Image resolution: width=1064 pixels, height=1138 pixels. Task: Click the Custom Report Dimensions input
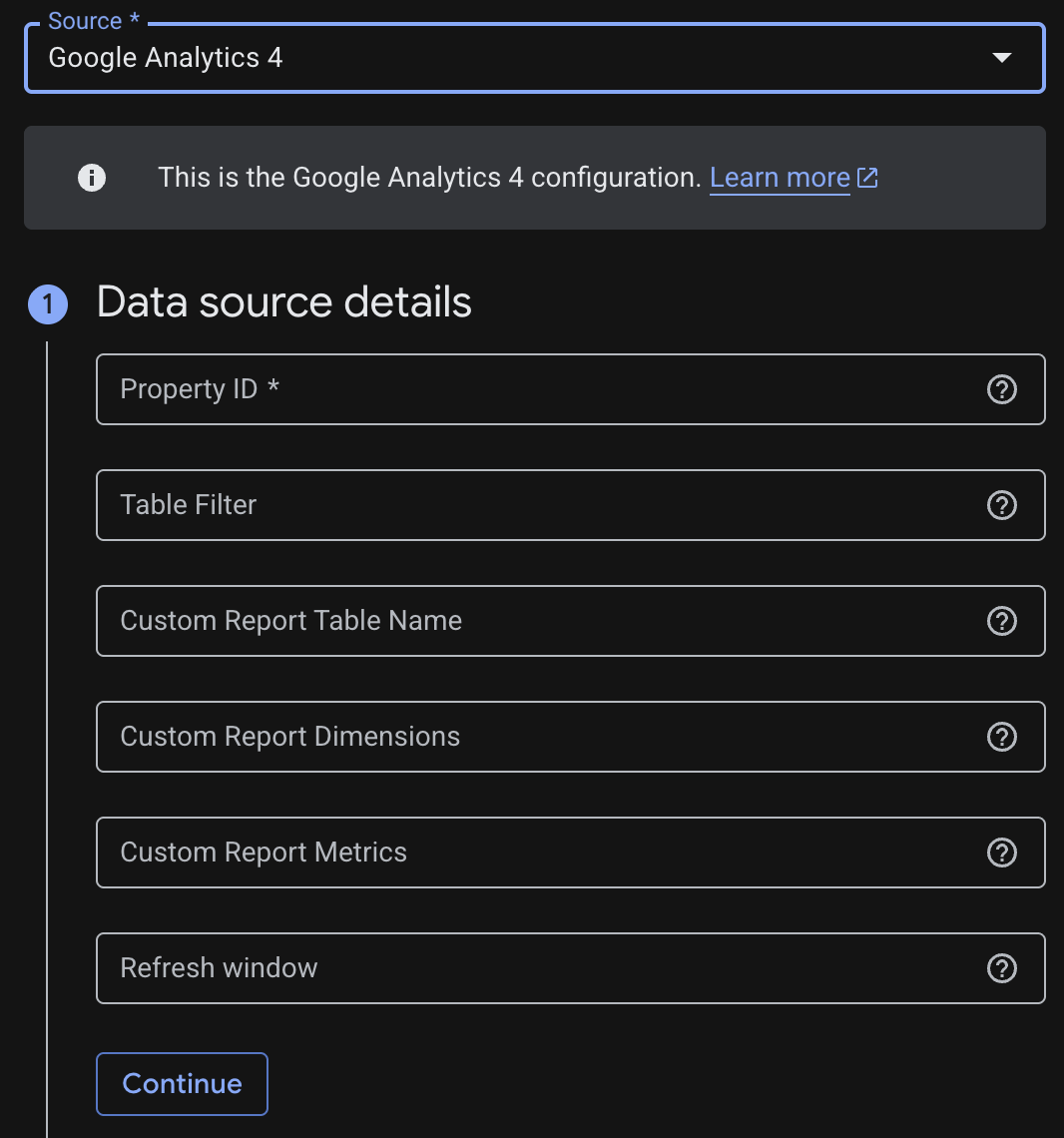[539, 737]
